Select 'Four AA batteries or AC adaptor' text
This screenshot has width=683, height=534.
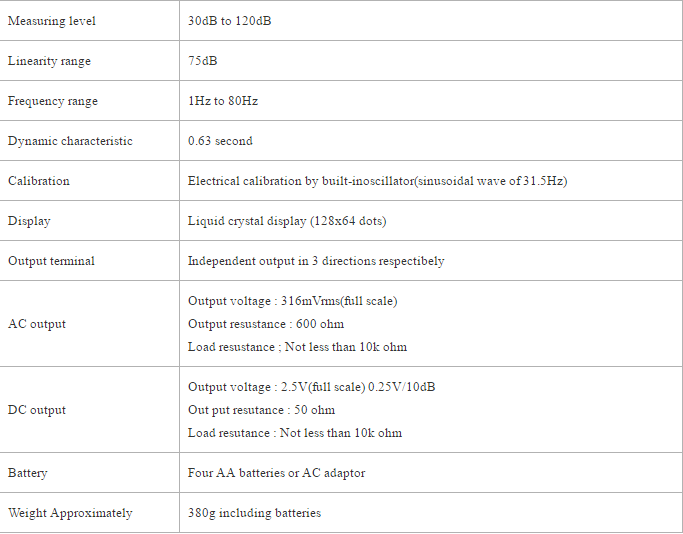(x=277, y=473)
